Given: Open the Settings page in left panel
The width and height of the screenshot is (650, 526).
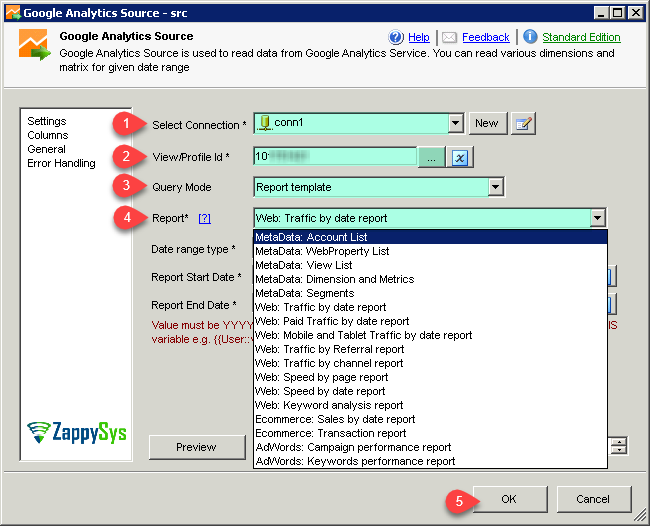Looking at the screenshot, I should 47,121.
